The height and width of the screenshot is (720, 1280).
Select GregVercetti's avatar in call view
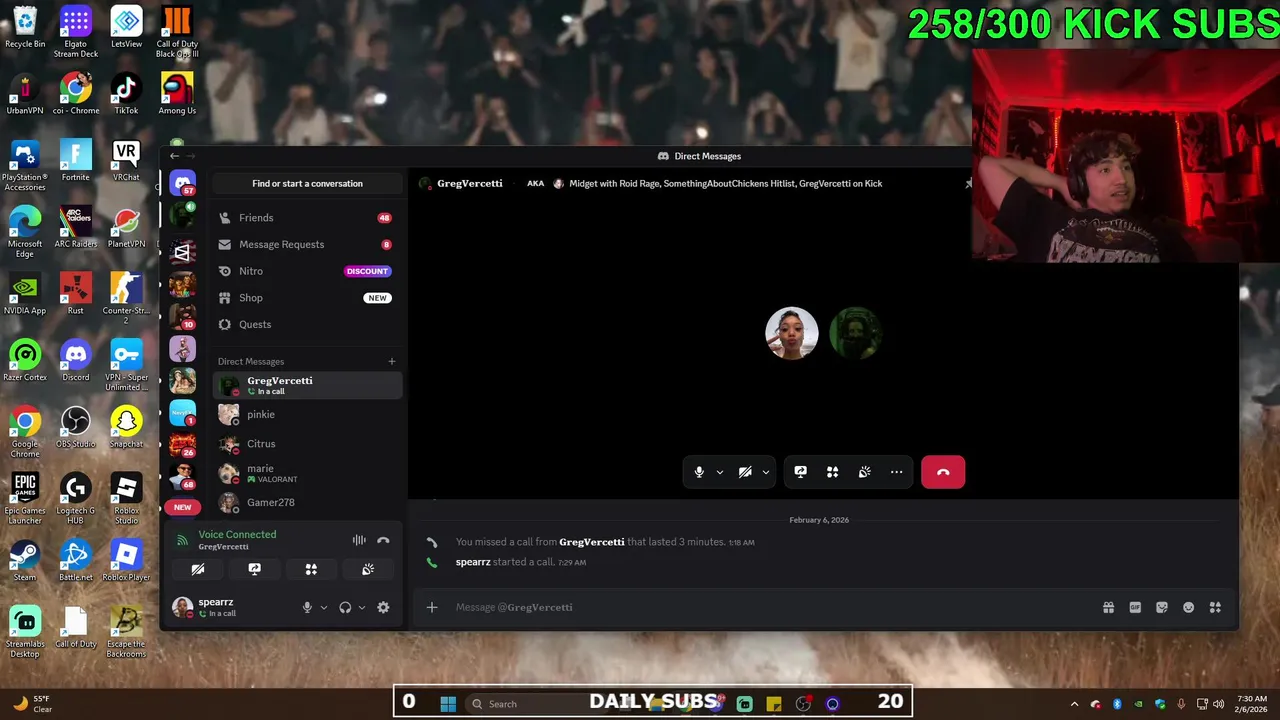point(855,333)
